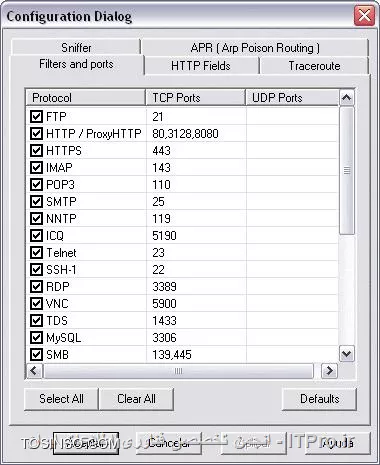
Task: Click the scroll up arrow of protocol list
Action: (347, 98)
